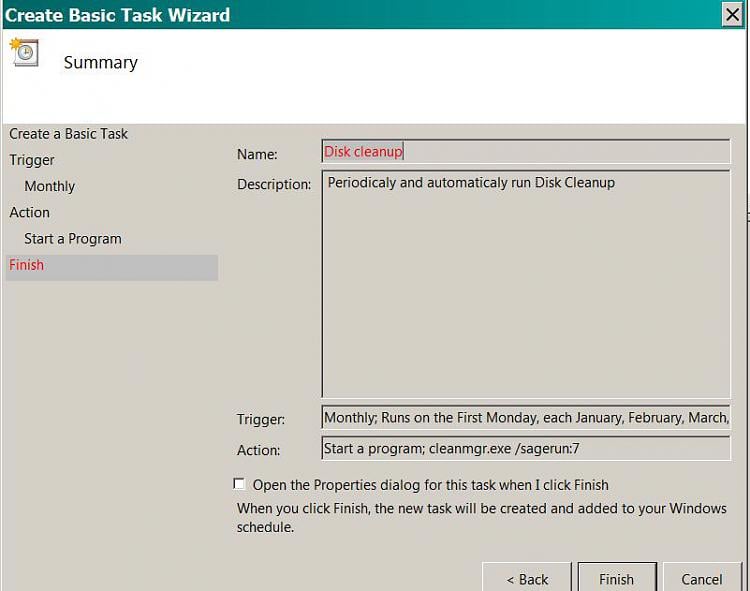Screen dimensions: 750x591
Task: Click the Action field showing cleanmgr.exe
Action: (x=526, y=449)
